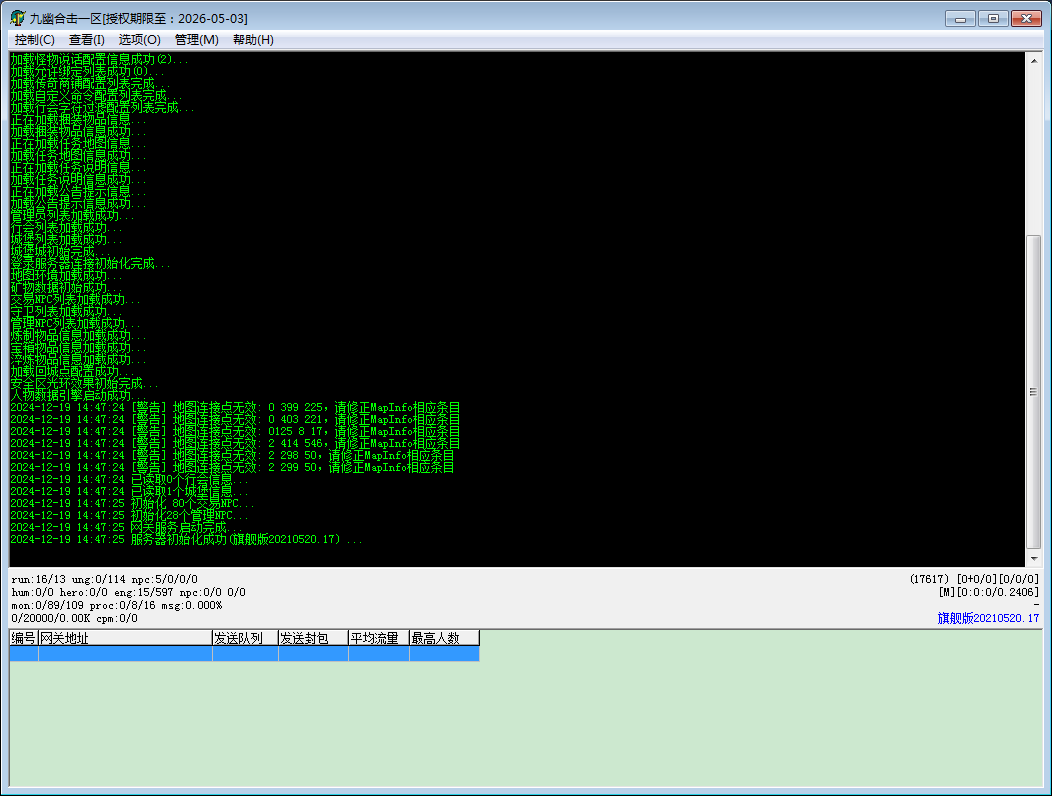The width and height of the screenshot is (1052, 796).
Task: Click log line 矿物数据初始成功
Action: pyautogui.click(x=66, y=287)
